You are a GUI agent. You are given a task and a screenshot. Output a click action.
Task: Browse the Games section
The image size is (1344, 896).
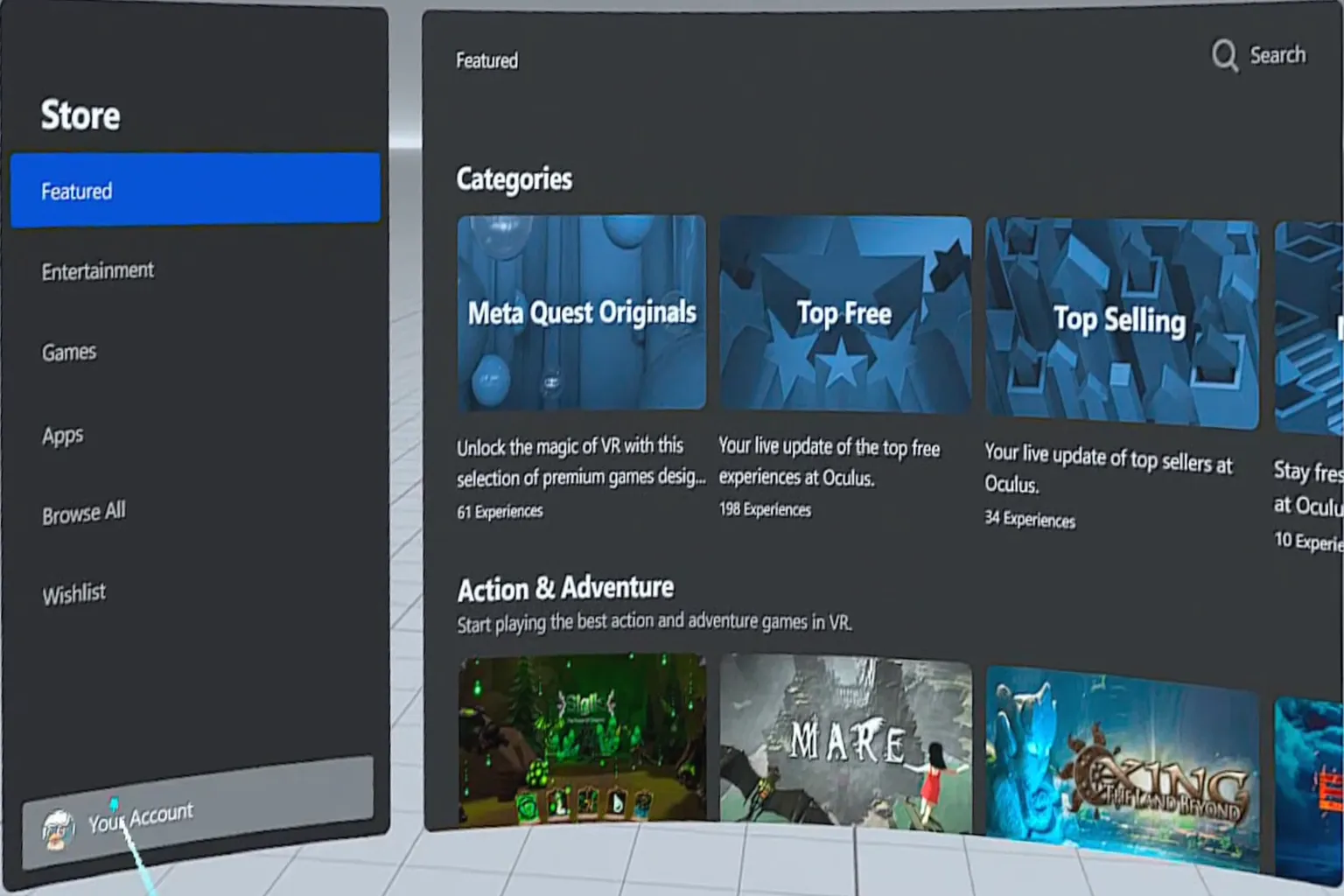tap(68, 351)
